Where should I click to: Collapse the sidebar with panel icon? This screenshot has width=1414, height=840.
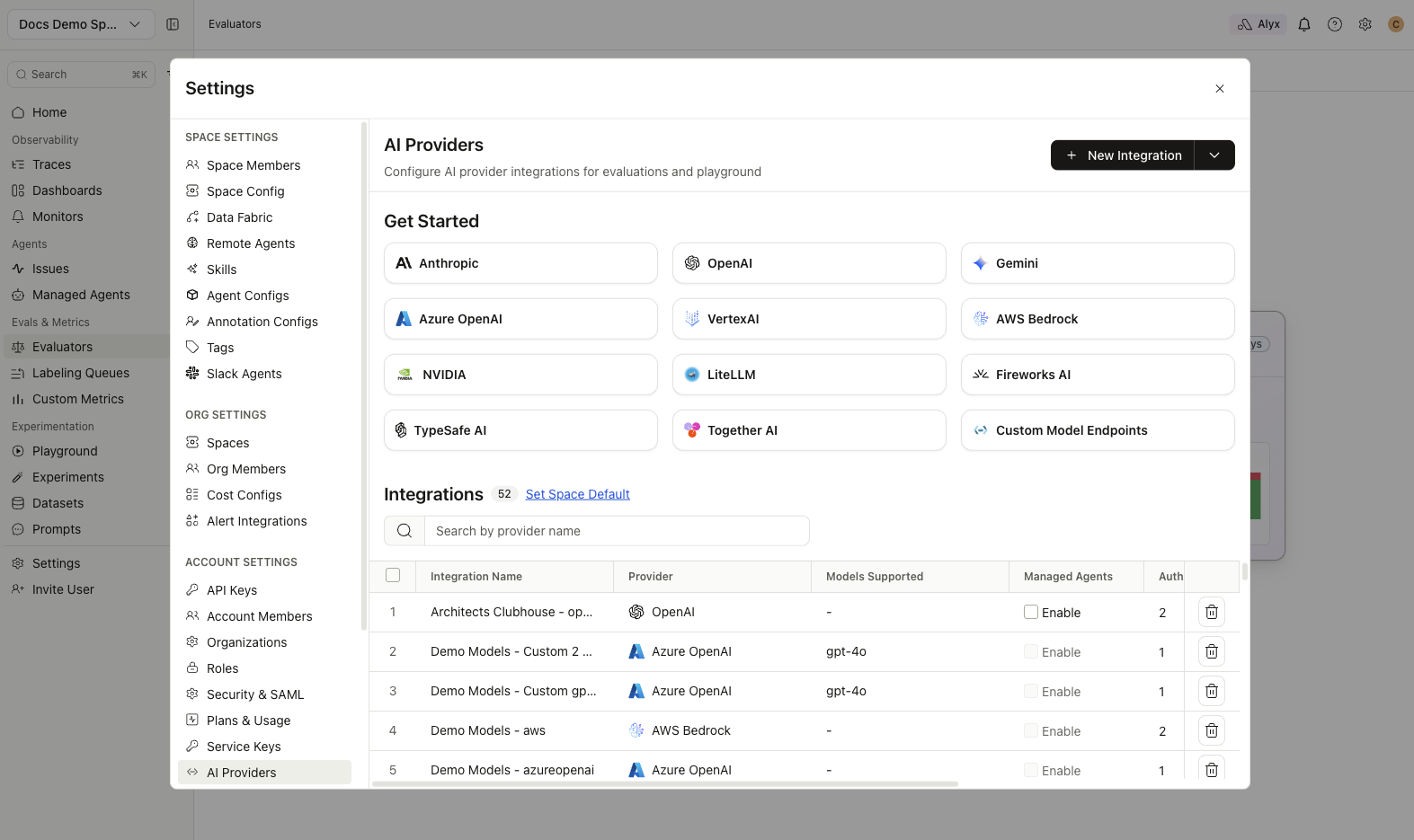(173, 24)
